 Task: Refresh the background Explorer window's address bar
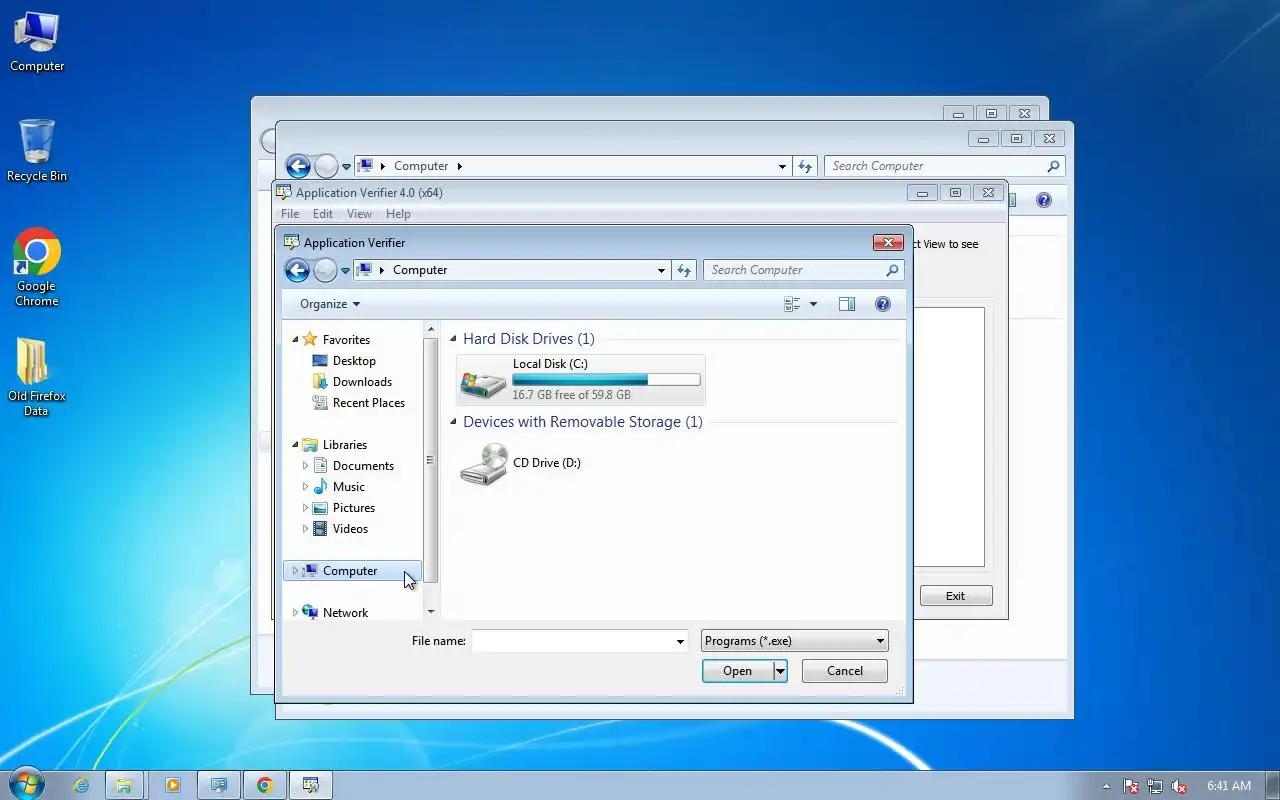pyautogui.click(x=805, y=166)
